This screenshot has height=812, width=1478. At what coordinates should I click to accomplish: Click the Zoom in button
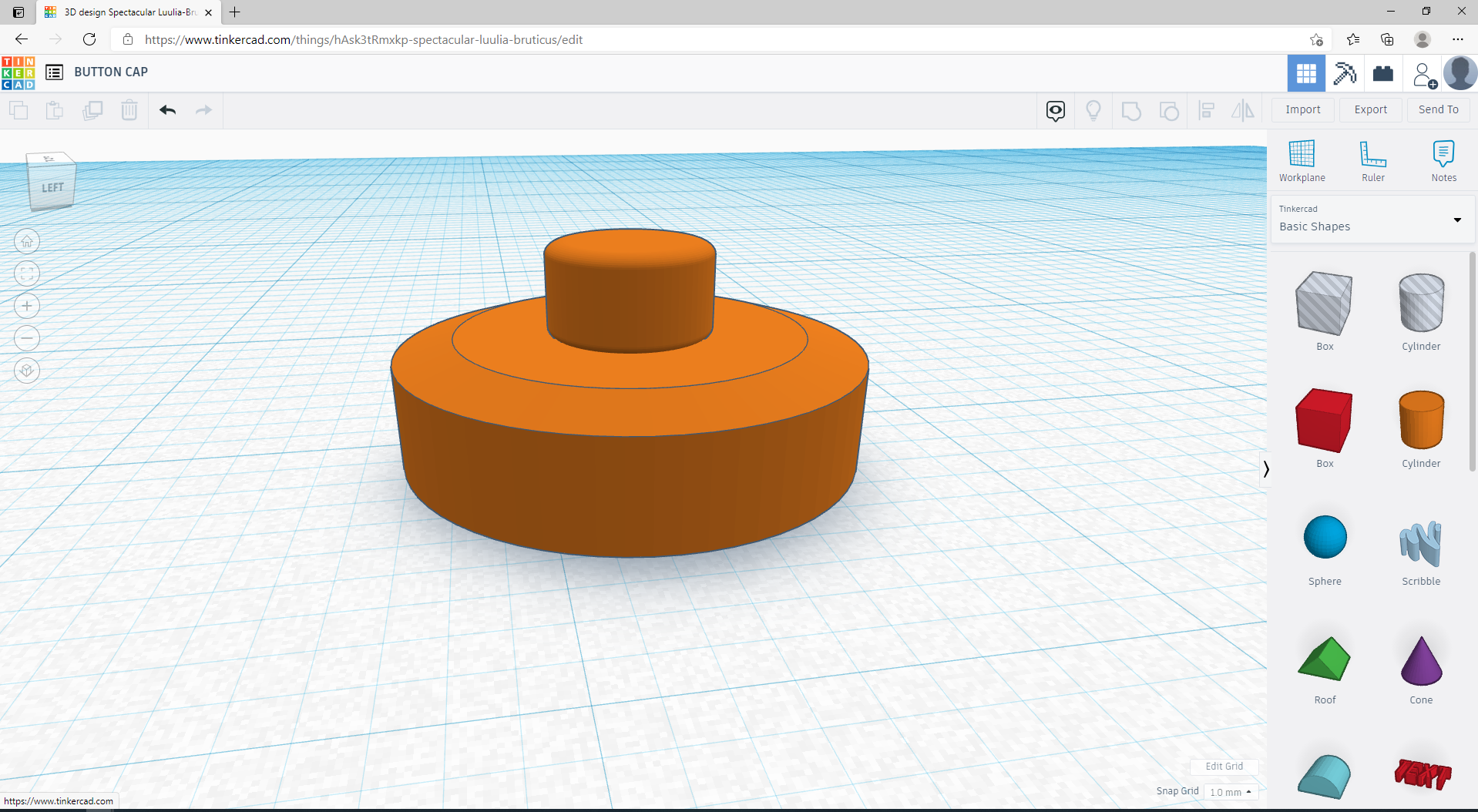click(27, 306)
